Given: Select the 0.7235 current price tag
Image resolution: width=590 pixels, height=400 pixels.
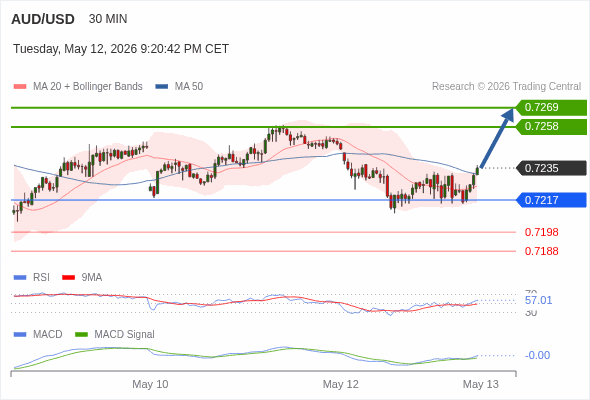Looking at the screenshot, I should pyautogui.click(x=551, y=168).
